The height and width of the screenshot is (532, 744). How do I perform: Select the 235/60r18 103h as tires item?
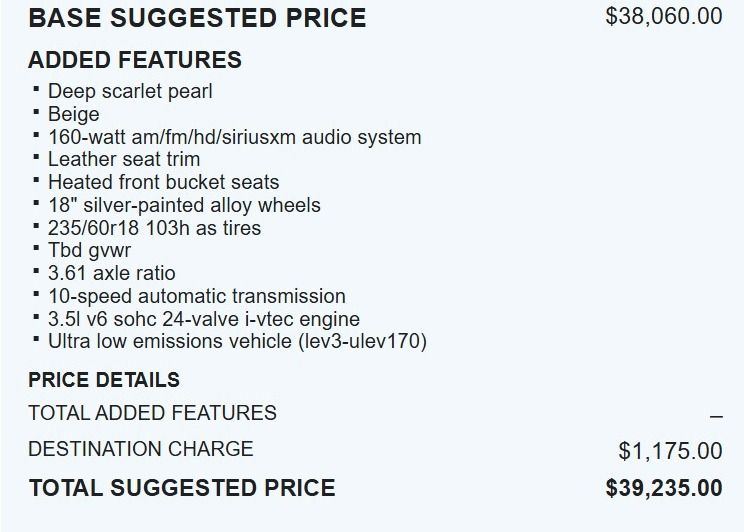pos(154,228)
